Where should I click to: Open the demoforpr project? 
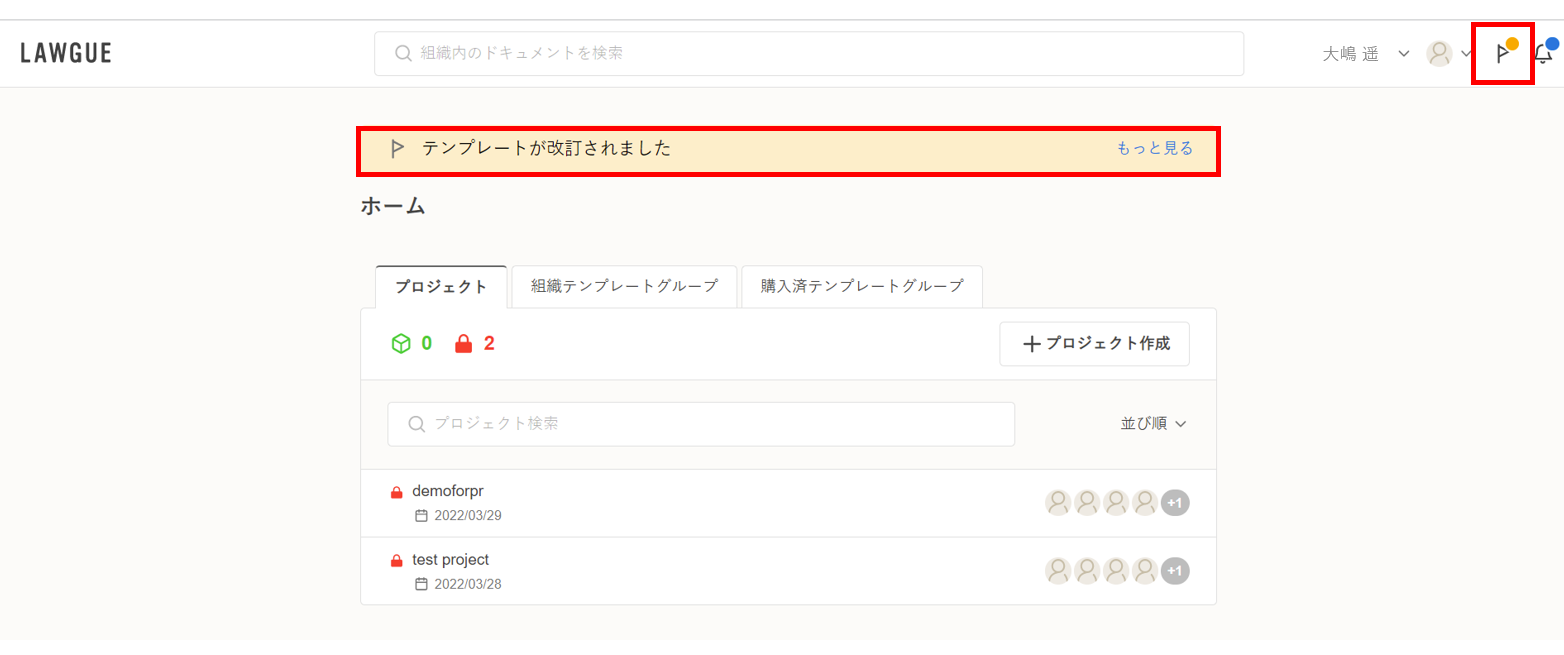[x=448, y=491]
